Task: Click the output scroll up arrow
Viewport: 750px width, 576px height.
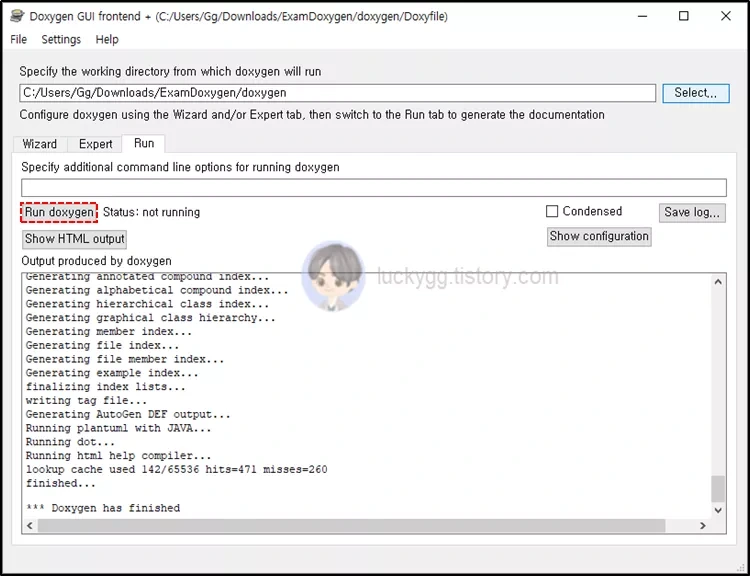Action: coord(718,282)
